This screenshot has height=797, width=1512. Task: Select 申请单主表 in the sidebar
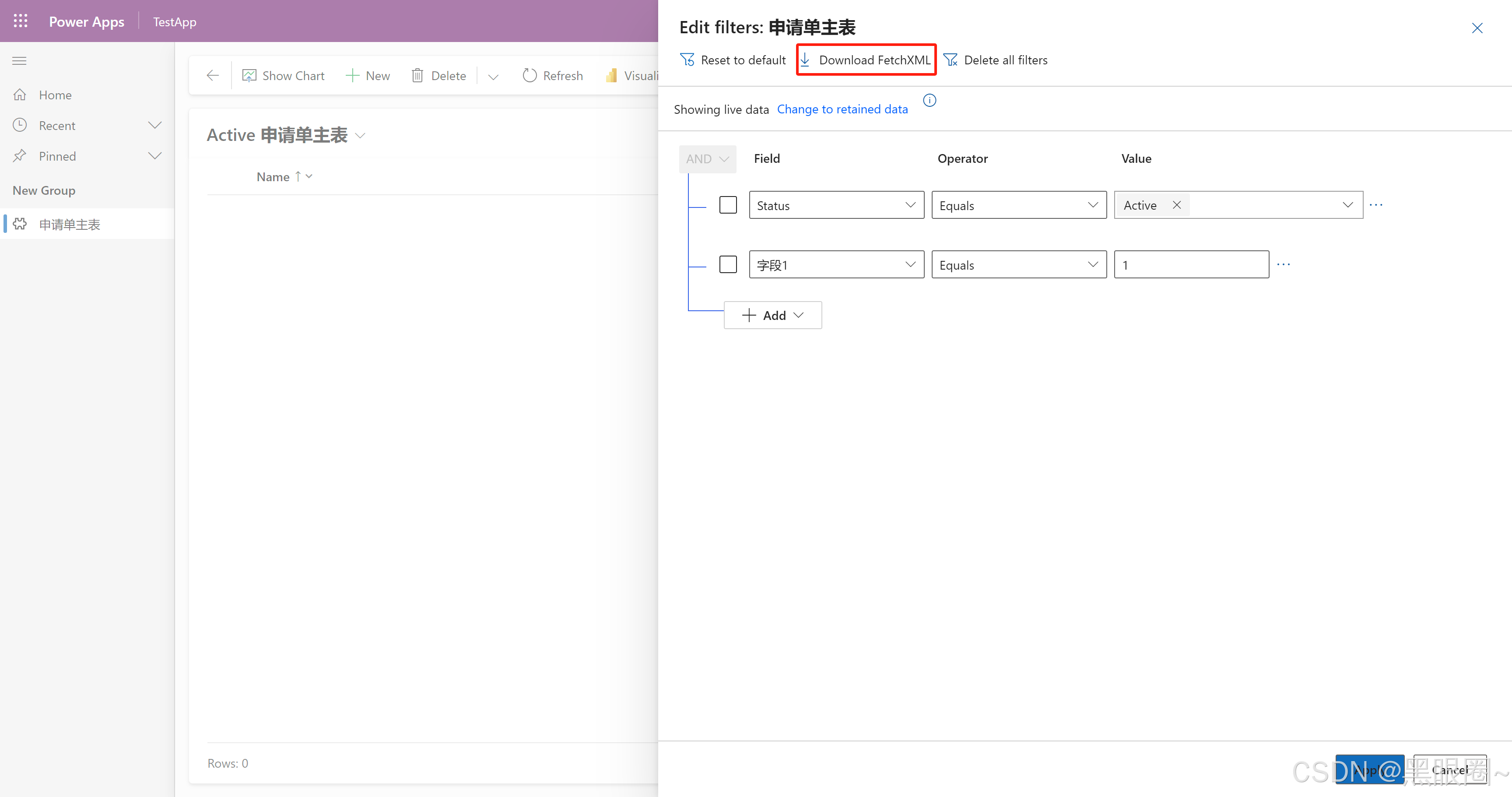coord(70,224)
